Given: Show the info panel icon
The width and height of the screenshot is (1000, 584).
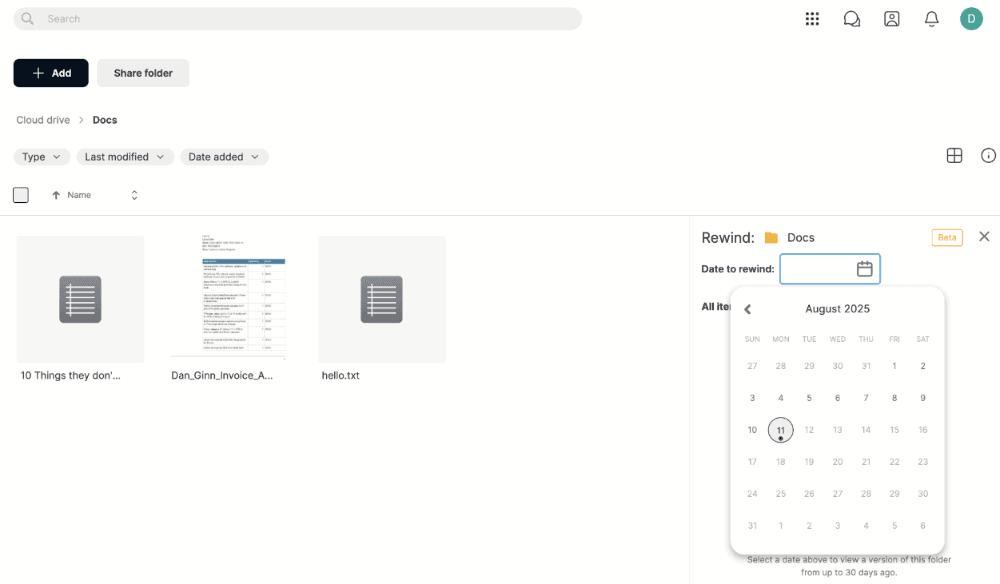Looking at the screenshot, I should click(988, 156).
